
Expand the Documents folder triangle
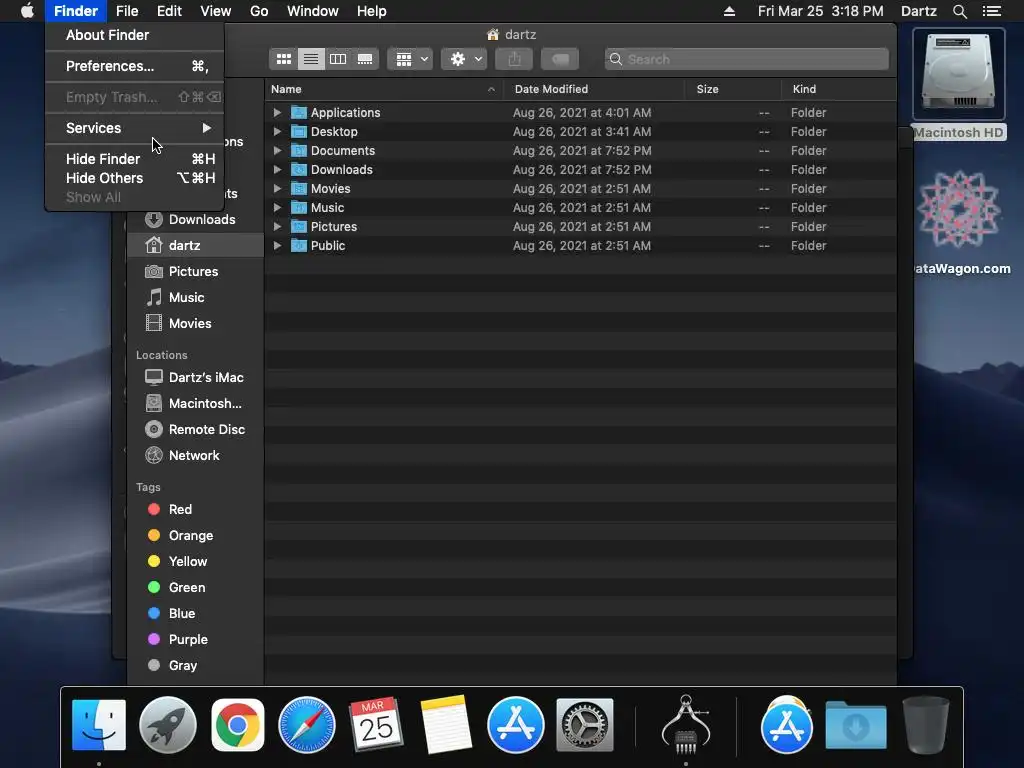pyautogui.click(x=277, y=150)
